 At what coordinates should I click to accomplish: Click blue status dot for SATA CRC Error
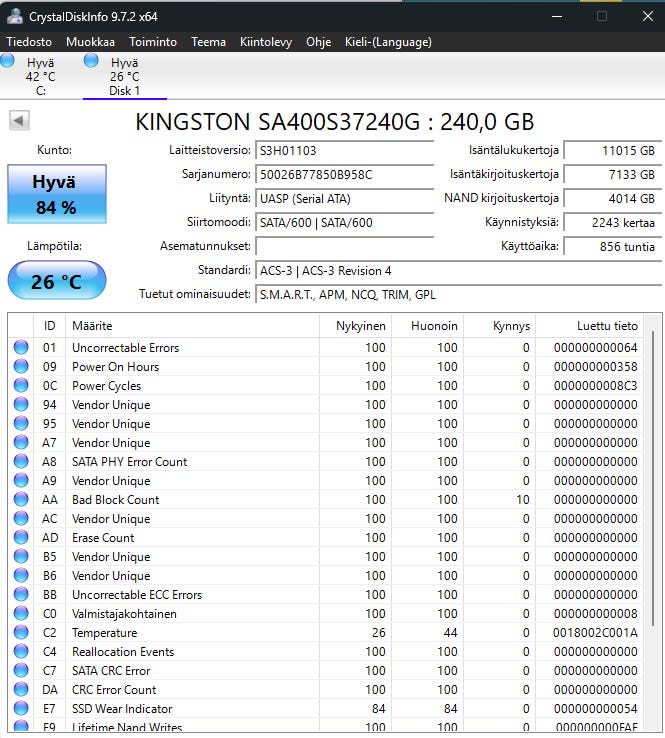point(21,670)
